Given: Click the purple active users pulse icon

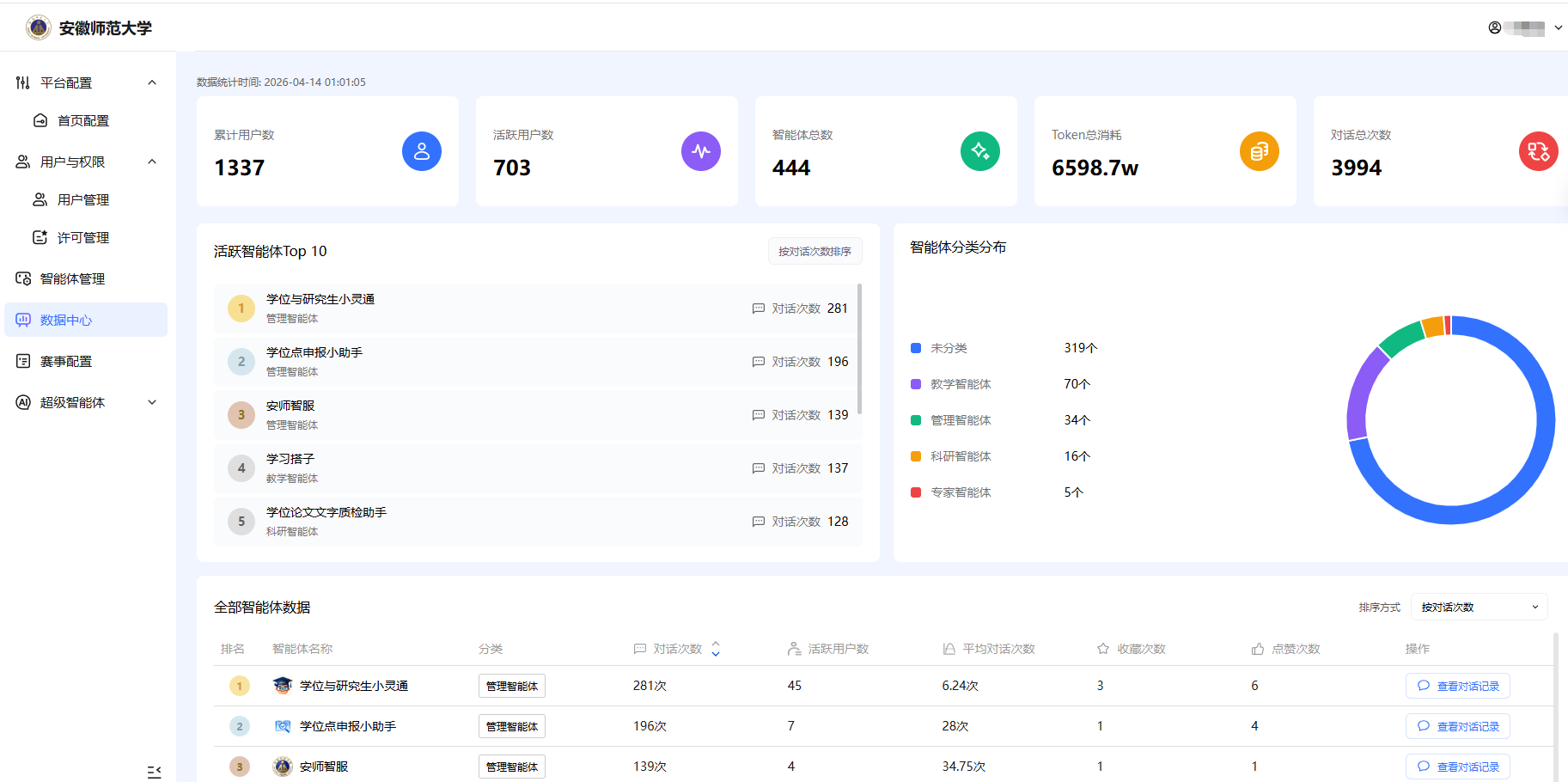Looking at the screenshot, I should pos(700,151).
